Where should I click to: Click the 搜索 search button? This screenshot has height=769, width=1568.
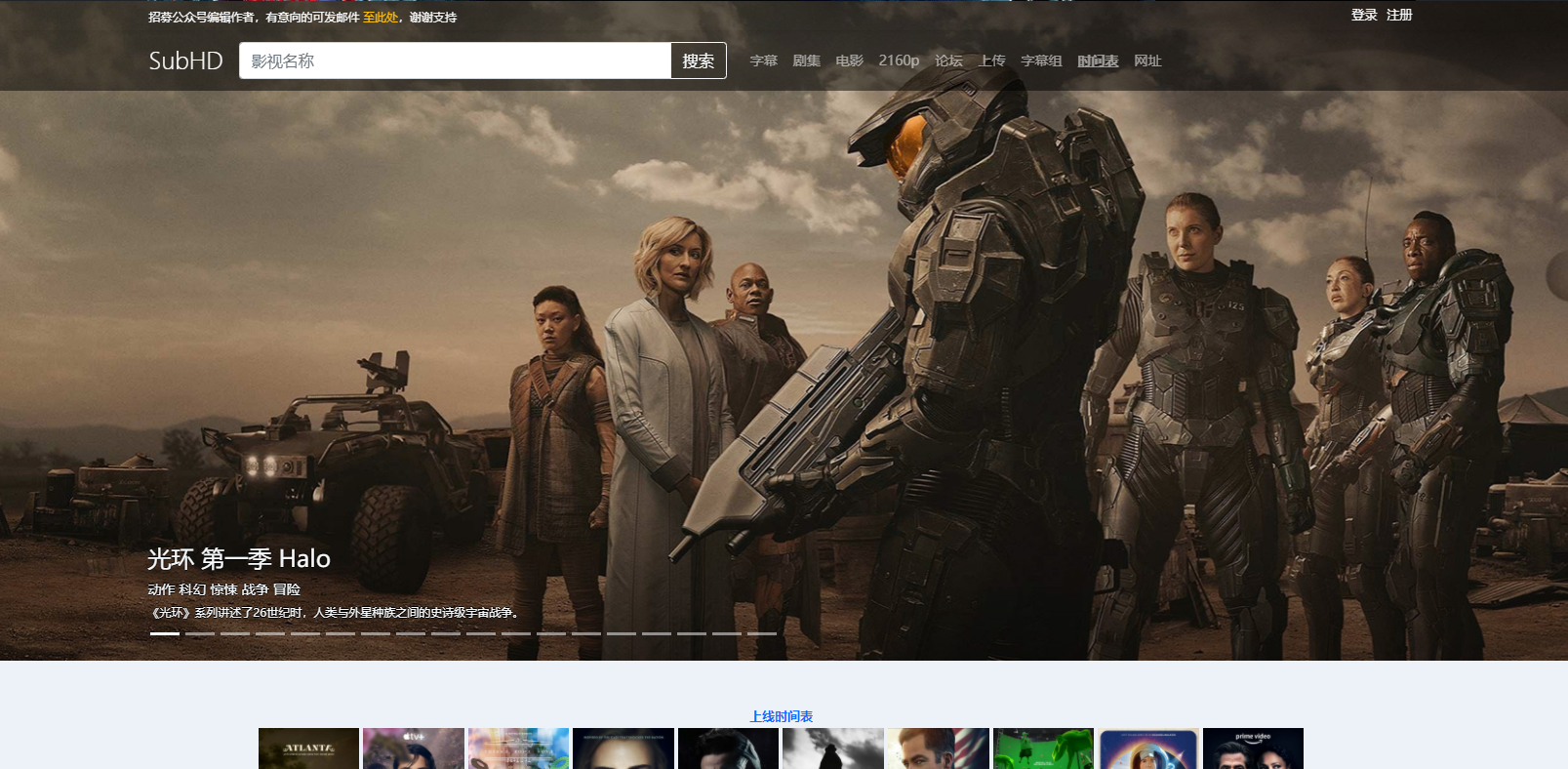[699, 61]
